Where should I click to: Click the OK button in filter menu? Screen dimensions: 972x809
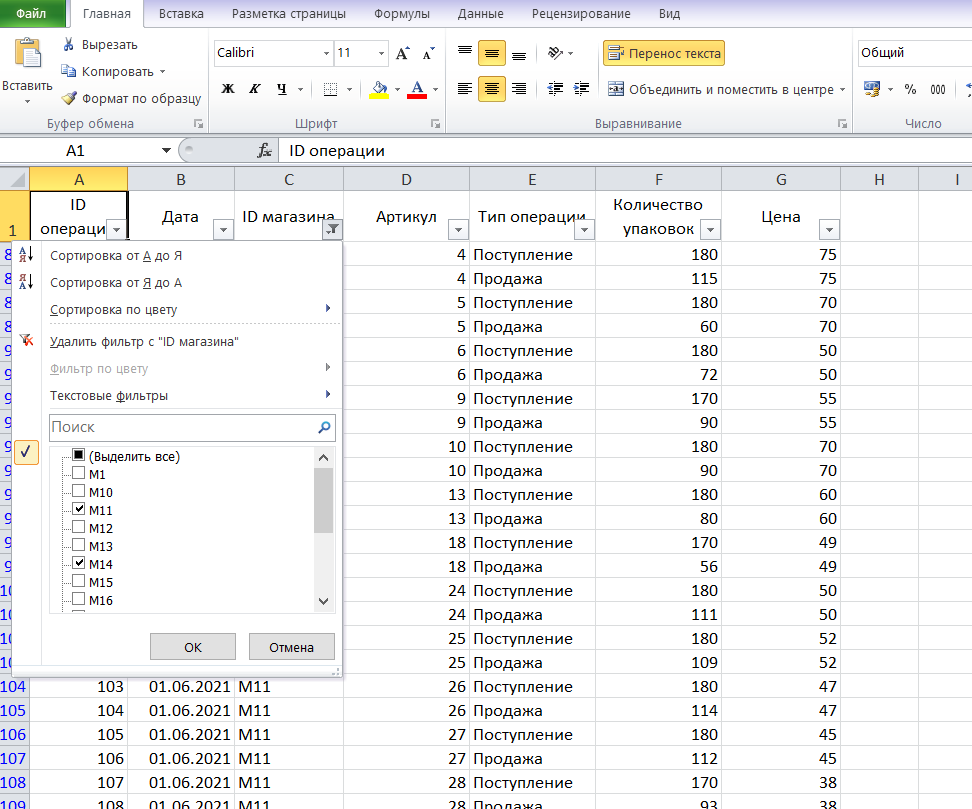pos(193,647)
